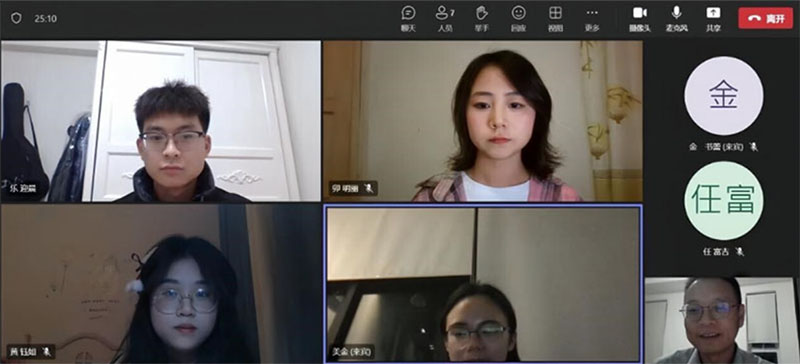
Task: Raise hand using 举手 icon
Action: 482,19
